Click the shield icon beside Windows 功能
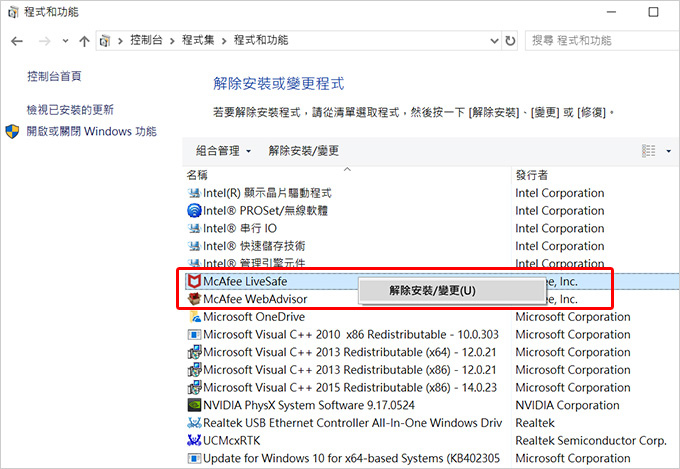The image size is (680, 469). [12, 131]
